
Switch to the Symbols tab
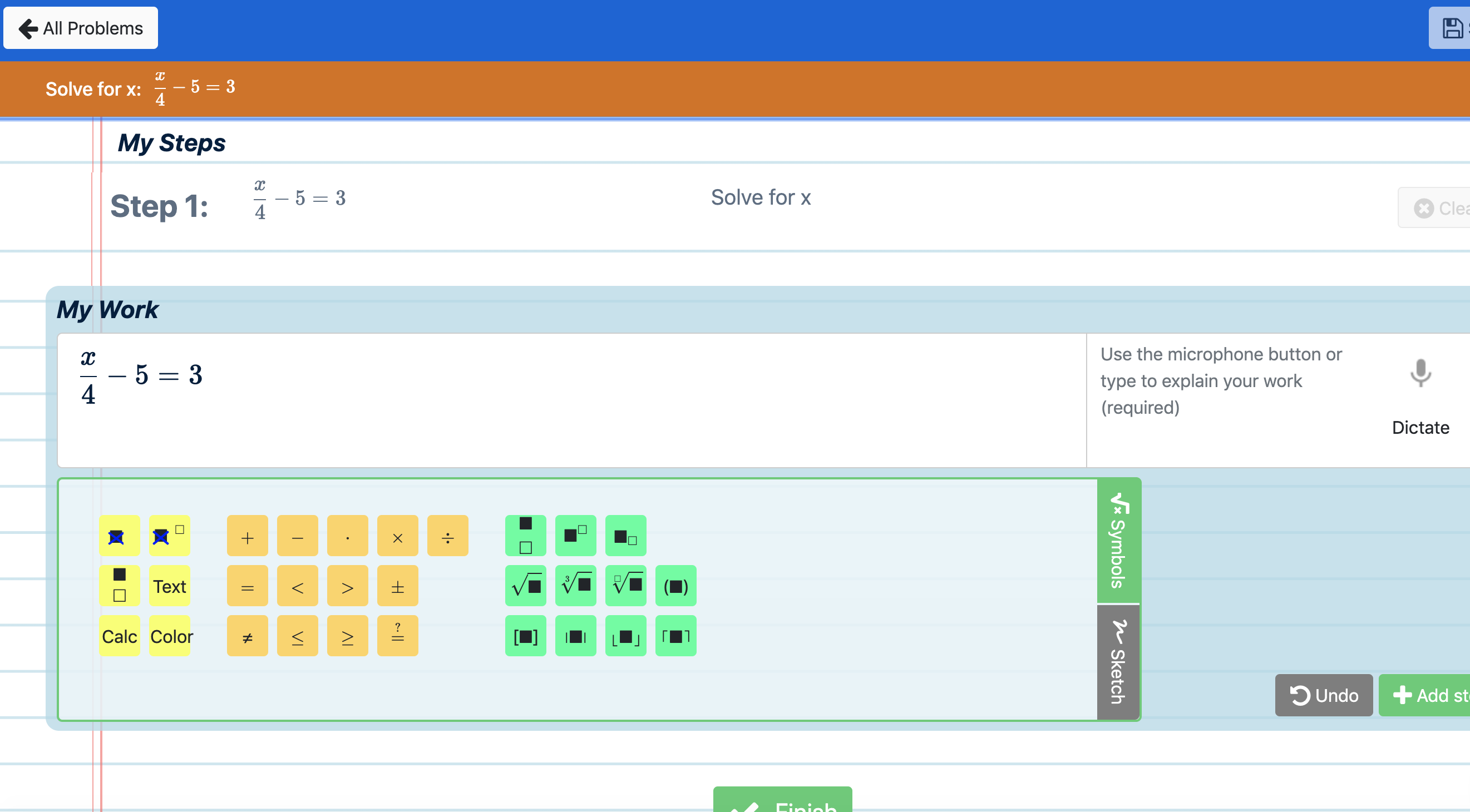point(1117,539)
